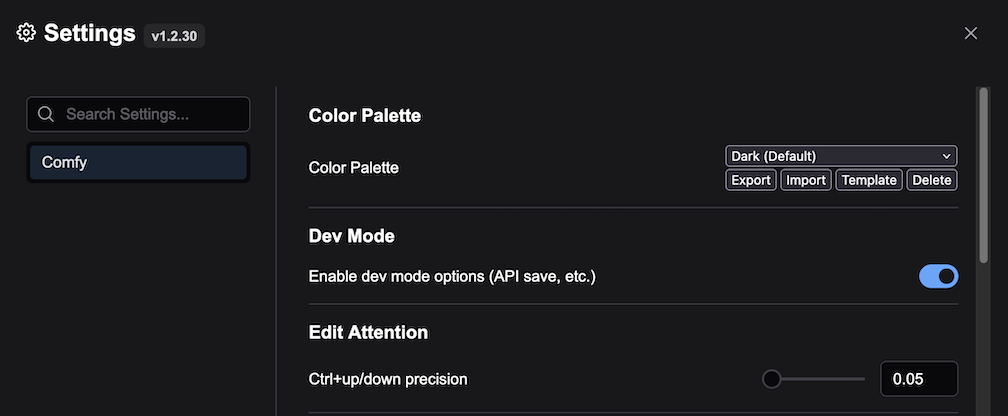This screenshot has width=1008, height=416.
Task: Select the Comfy settings category
Action: coord(138,163)
